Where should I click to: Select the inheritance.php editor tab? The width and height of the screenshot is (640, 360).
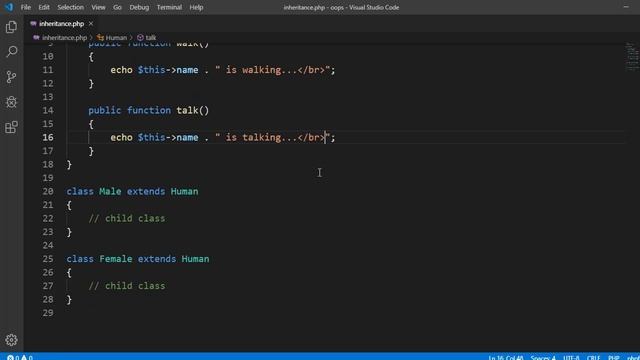click(62, 24)
